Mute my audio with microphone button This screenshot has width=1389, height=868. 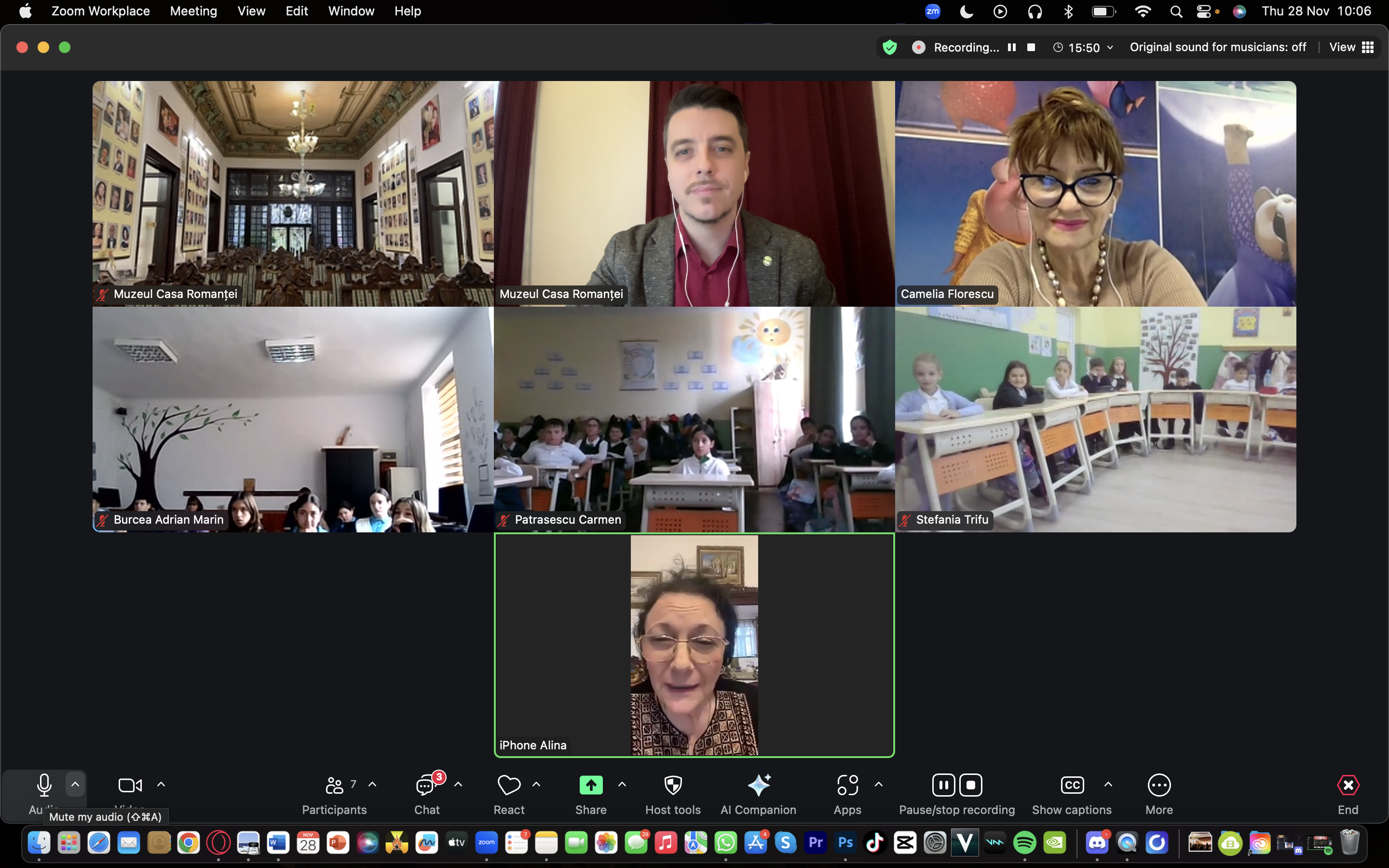(44, 786)
